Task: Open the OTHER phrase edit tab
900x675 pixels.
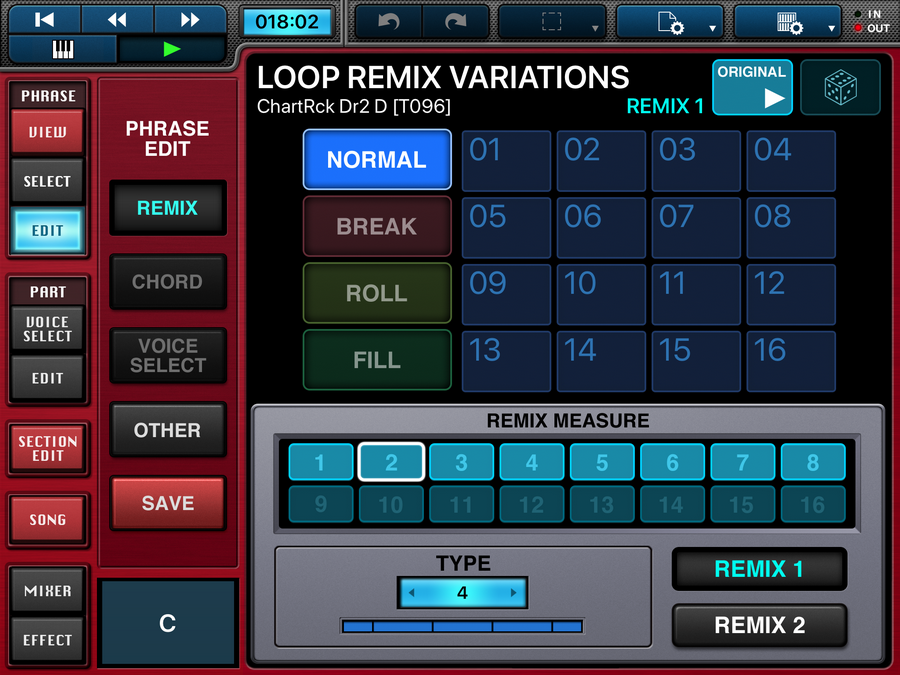Action: 167,430
